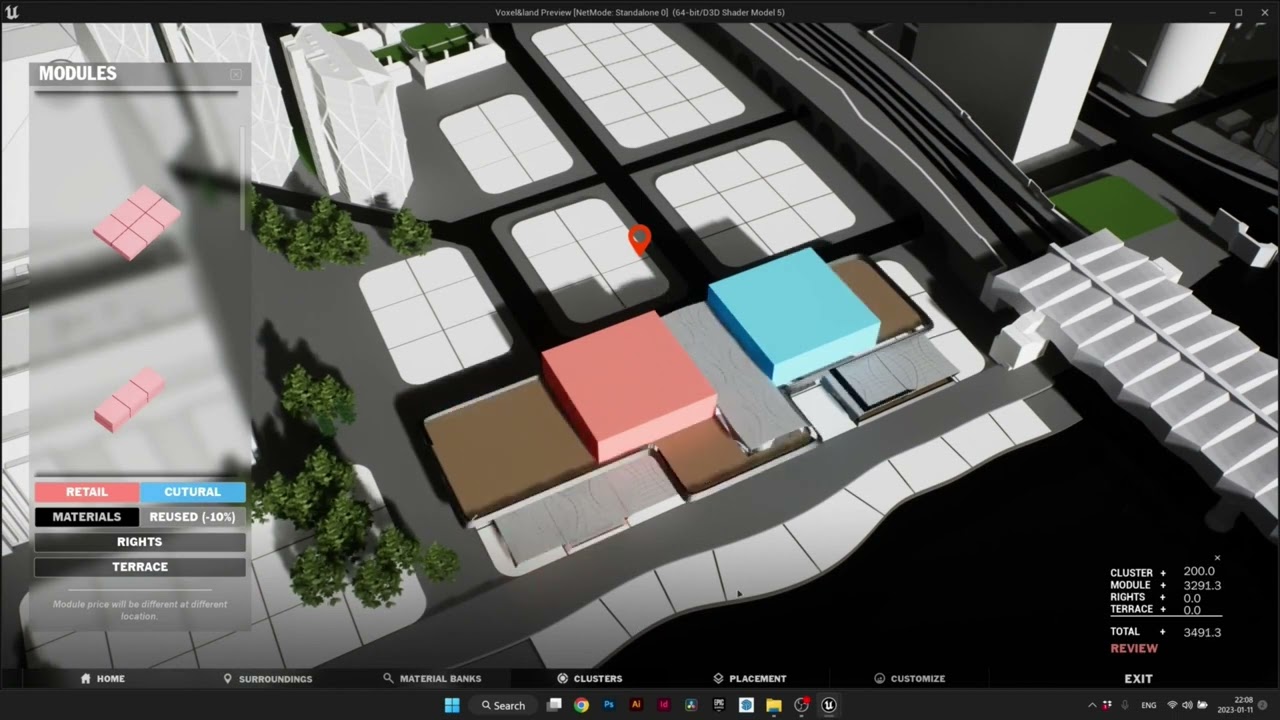
Task: Open Google Chrome from the taskbar
Action: pyautogui.click(x=581, y=705)
